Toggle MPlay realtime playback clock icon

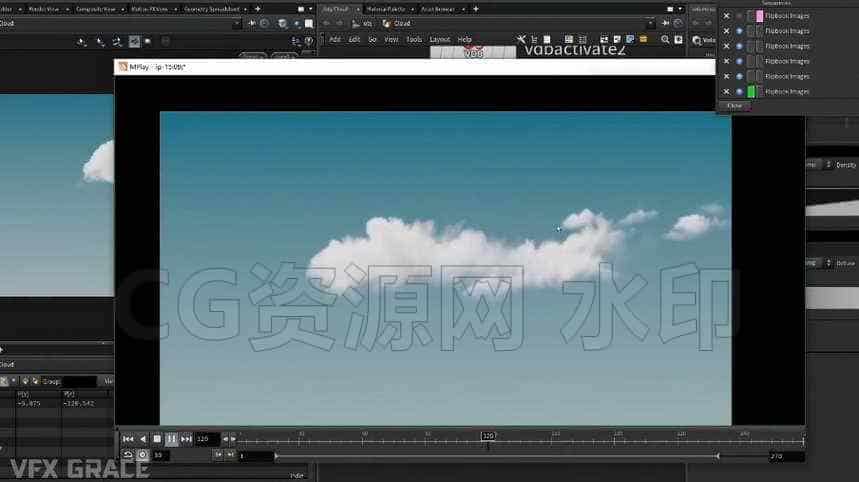[142, 455]
